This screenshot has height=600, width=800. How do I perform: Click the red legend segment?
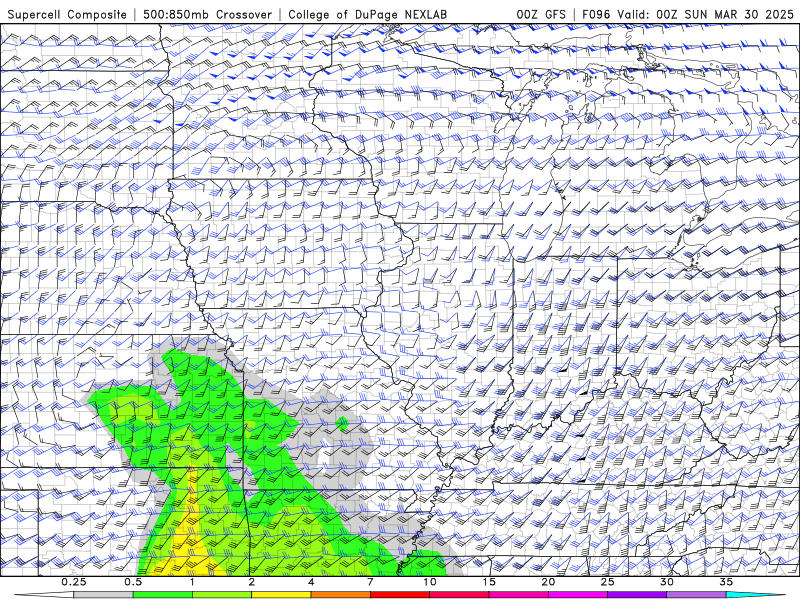tap(399, 595)
